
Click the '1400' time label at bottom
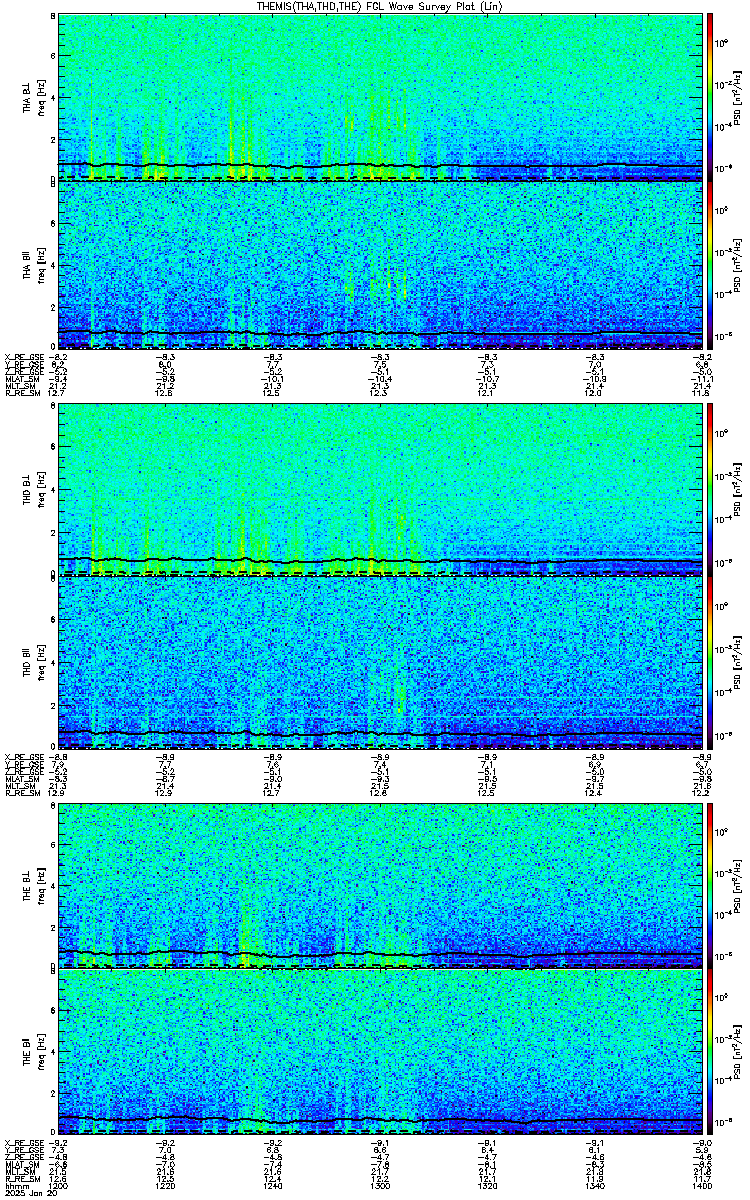703,1185
